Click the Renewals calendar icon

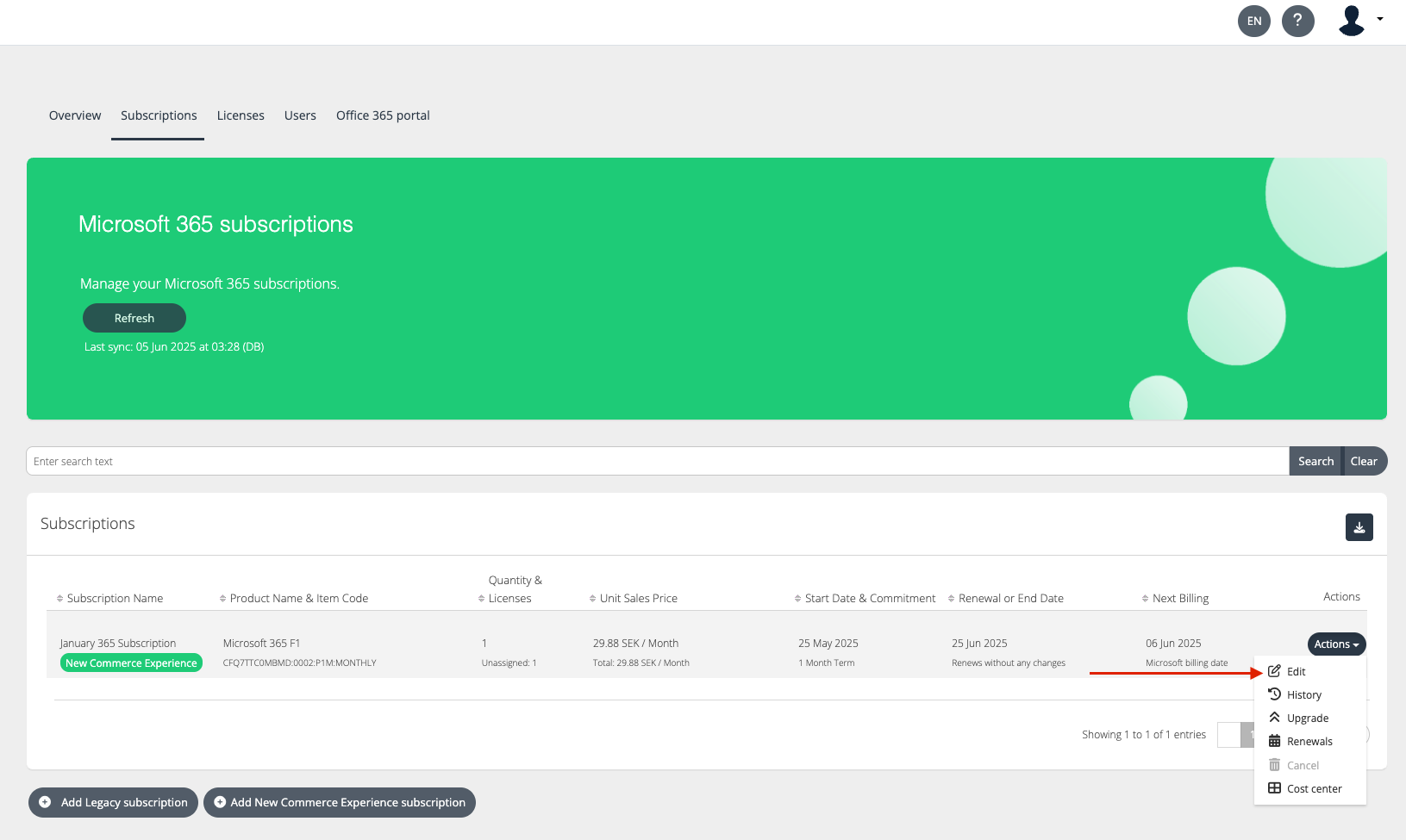tap(1274, 741)
